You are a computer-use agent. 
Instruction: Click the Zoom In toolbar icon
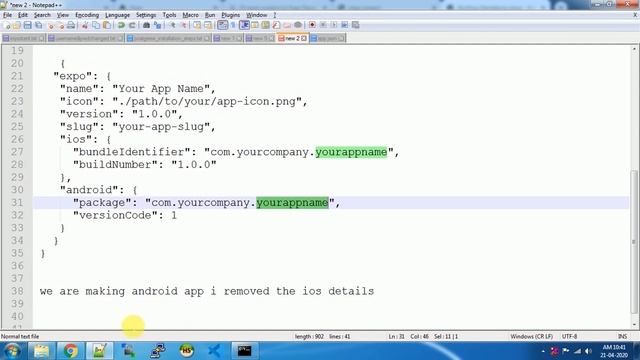point(172,25)
